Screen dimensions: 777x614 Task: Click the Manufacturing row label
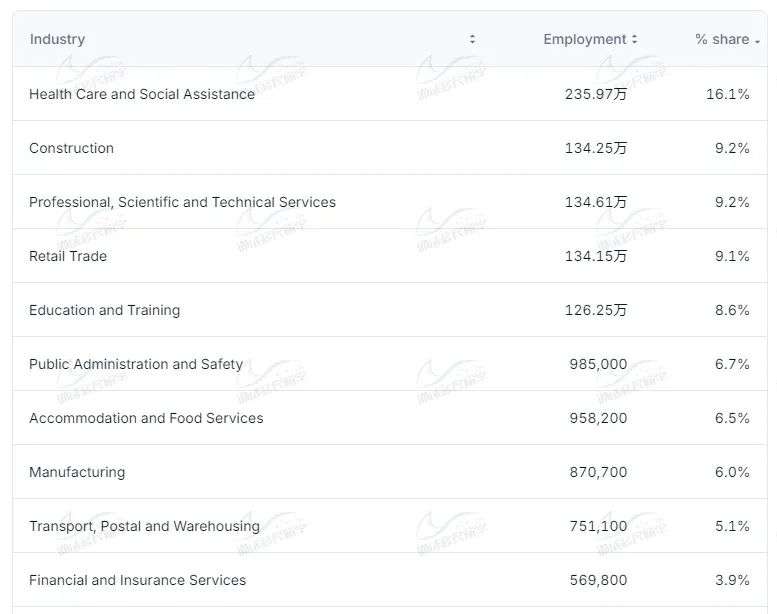tap(77, 472)
